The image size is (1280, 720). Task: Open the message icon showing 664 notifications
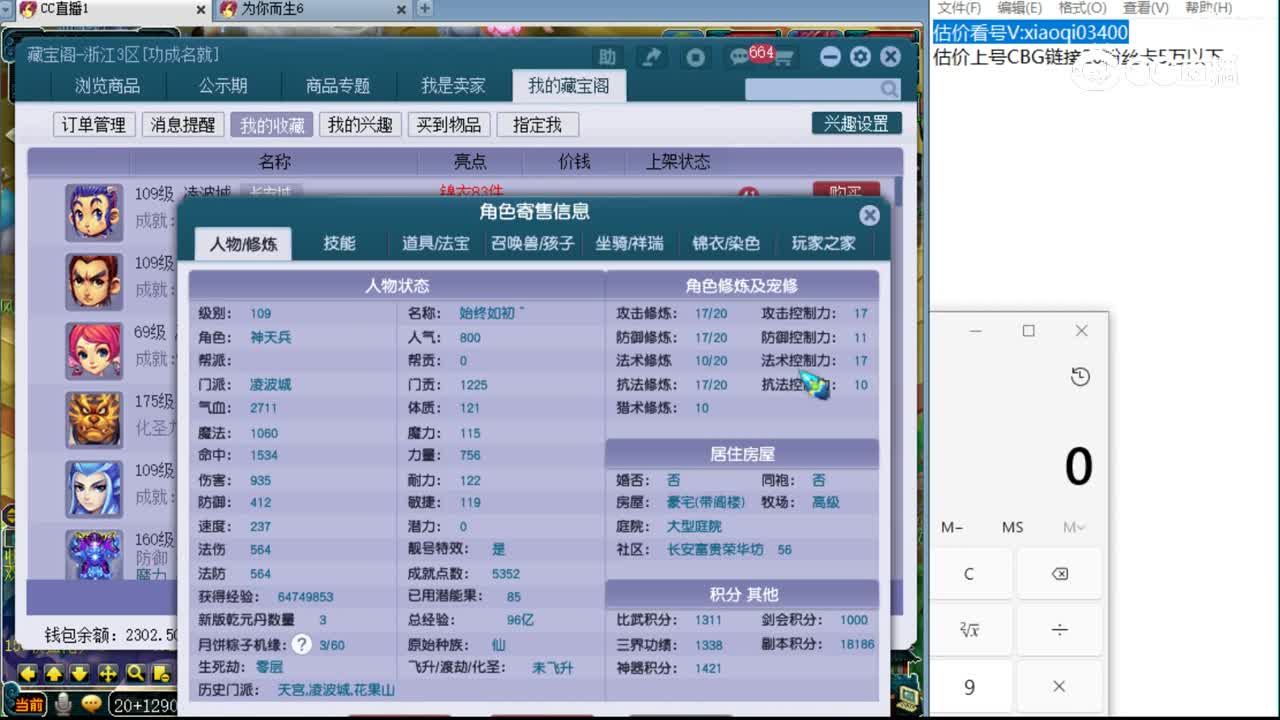(742, 57)
